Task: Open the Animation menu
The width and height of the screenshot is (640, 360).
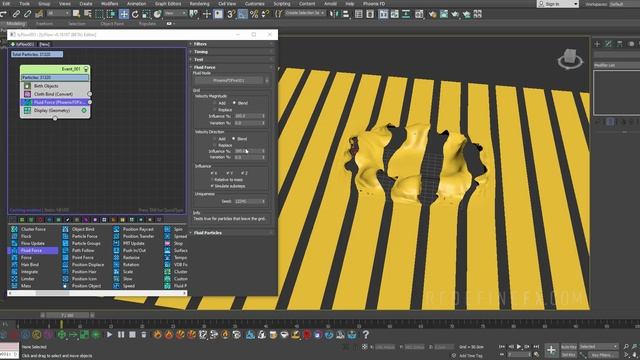Action: 137,4
